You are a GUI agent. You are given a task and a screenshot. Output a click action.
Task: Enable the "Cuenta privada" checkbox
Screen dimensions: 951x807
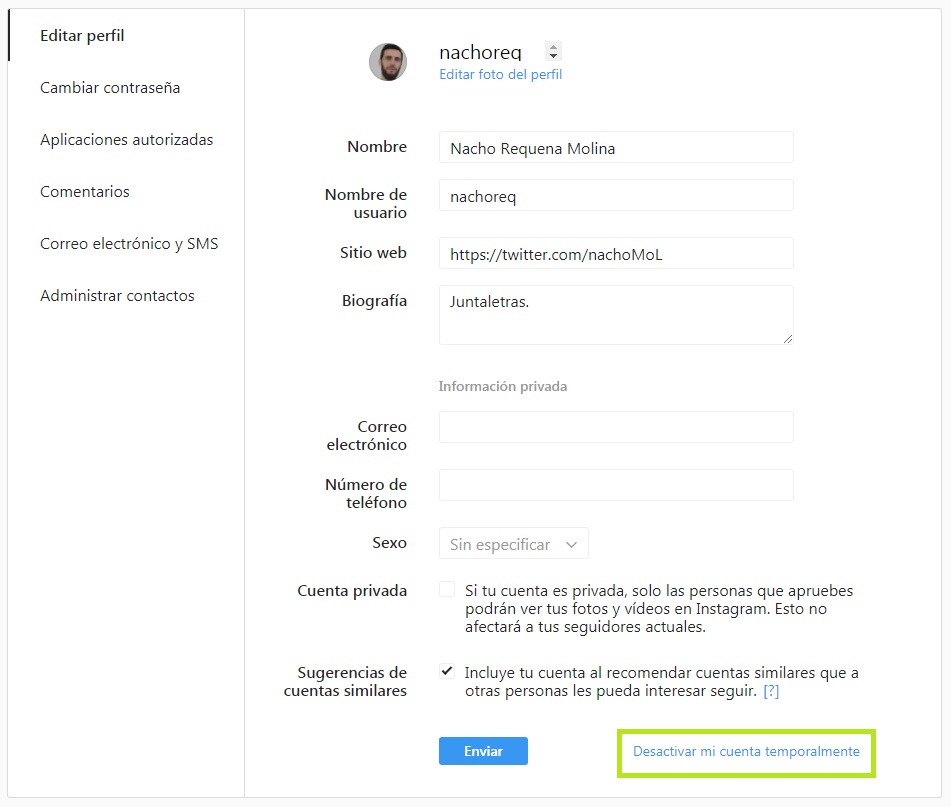(446, 588)
